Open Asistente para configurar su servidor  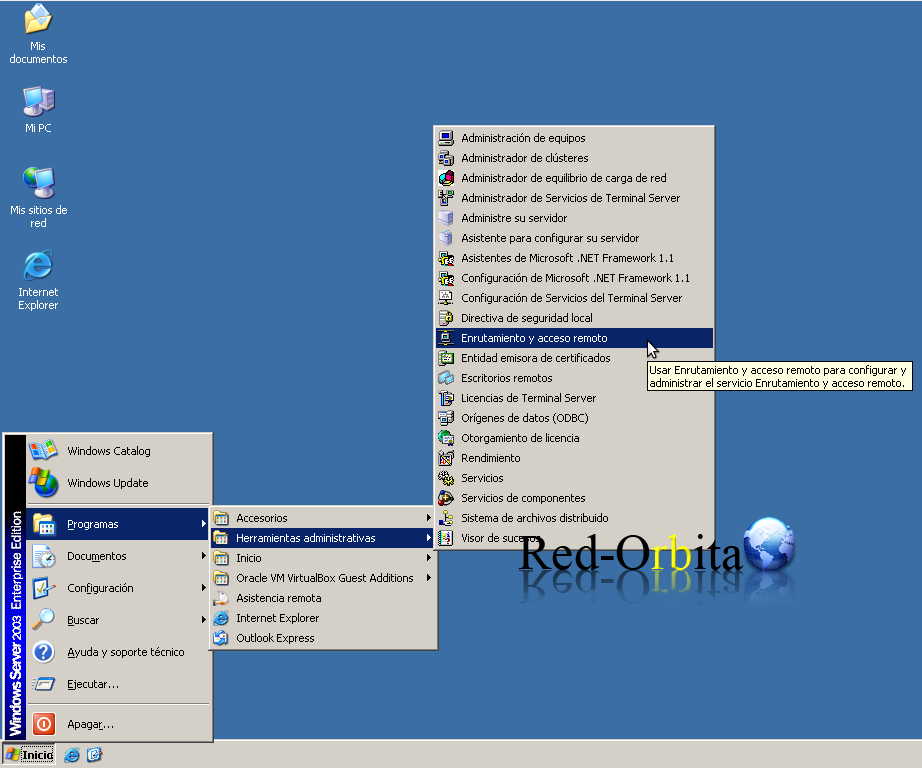574,238
